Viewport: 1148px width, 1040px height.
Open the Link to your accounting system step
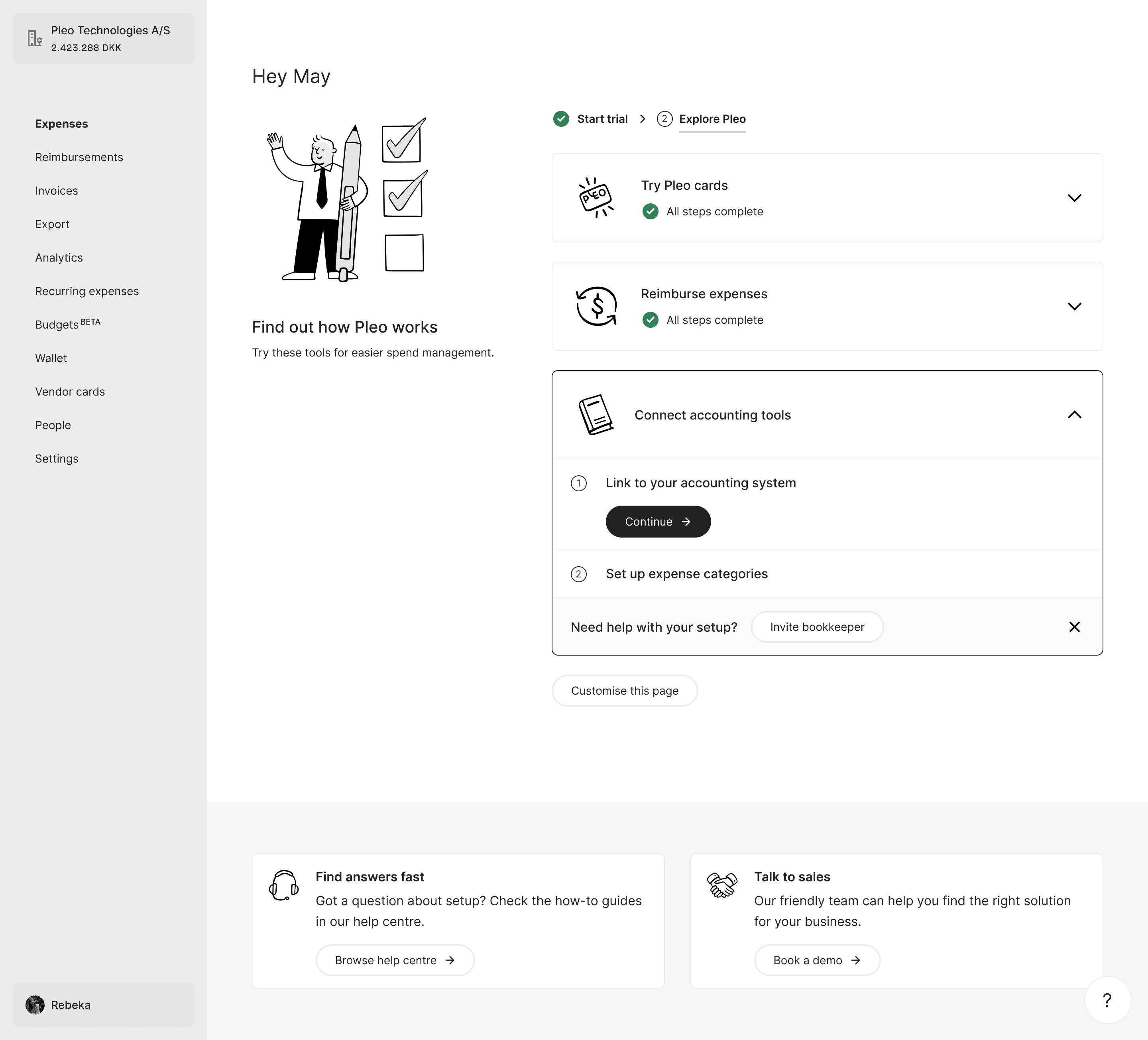click(x=700, y=483)
